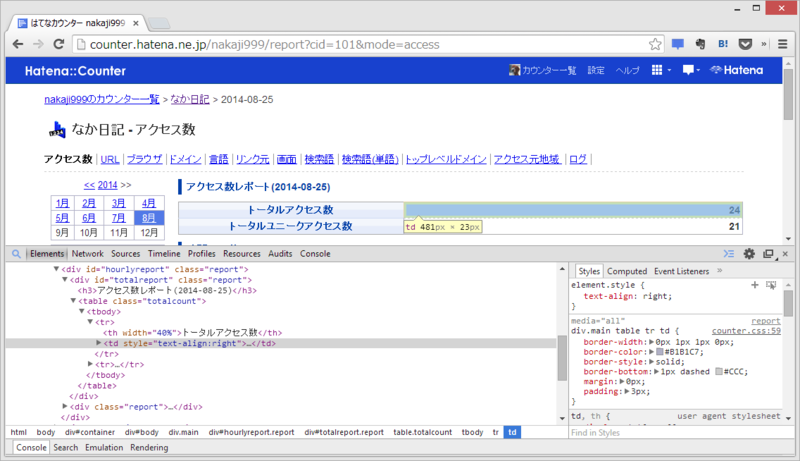800x461 pixels.
Task: Go back using the browser back arrow
Action: 18,44
